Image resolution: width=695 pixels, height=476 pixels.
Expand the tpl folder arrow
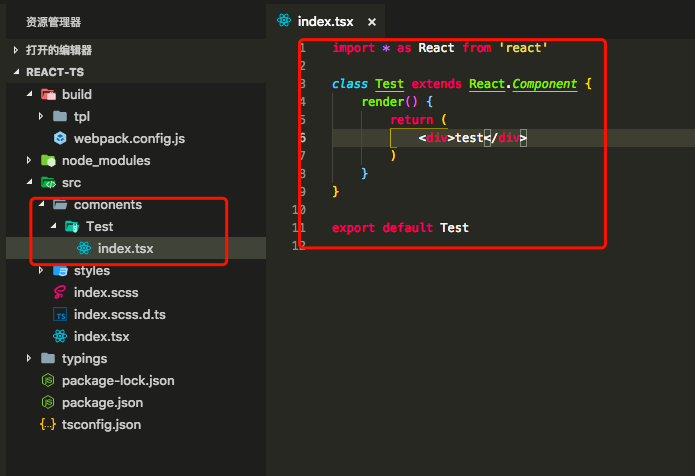41,116
